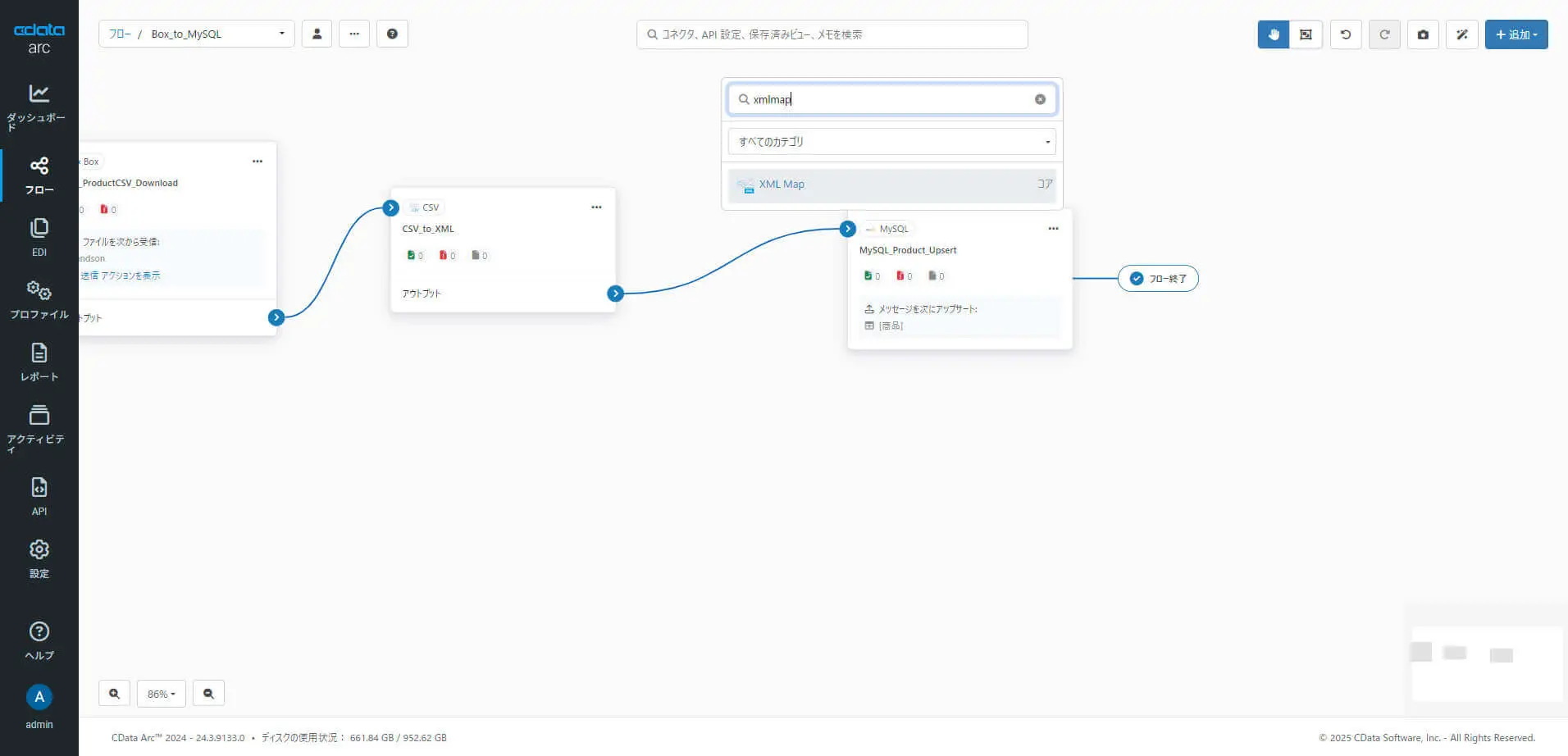Select the フロー flows sidebar item

pyautogui.click(x=39, y=175)
